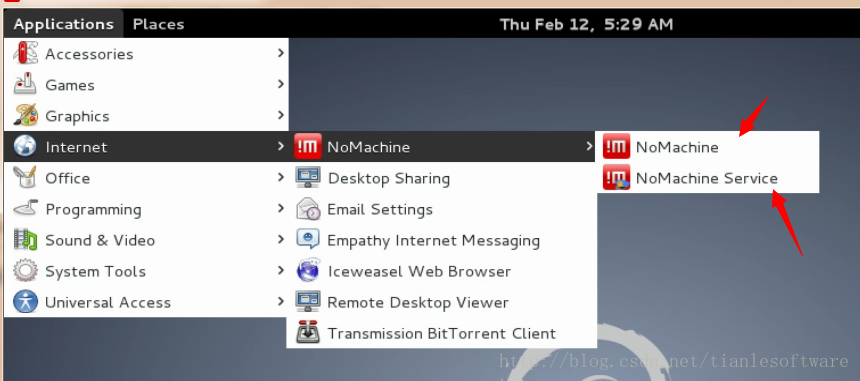
Task: Click the Universal Access person icon
Action: coord(25,302)
